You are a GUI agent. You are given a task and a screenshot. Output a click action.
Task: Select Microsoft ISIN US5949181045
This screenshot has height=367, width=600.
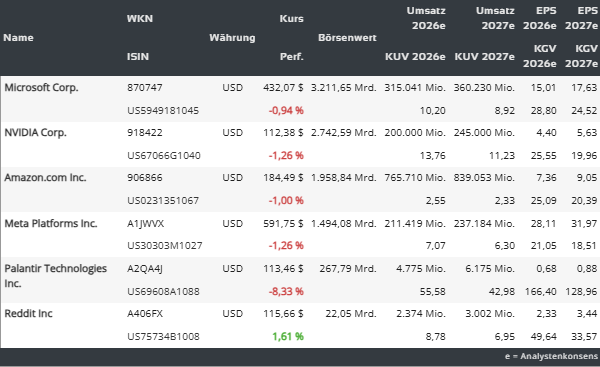click(163, 111)
